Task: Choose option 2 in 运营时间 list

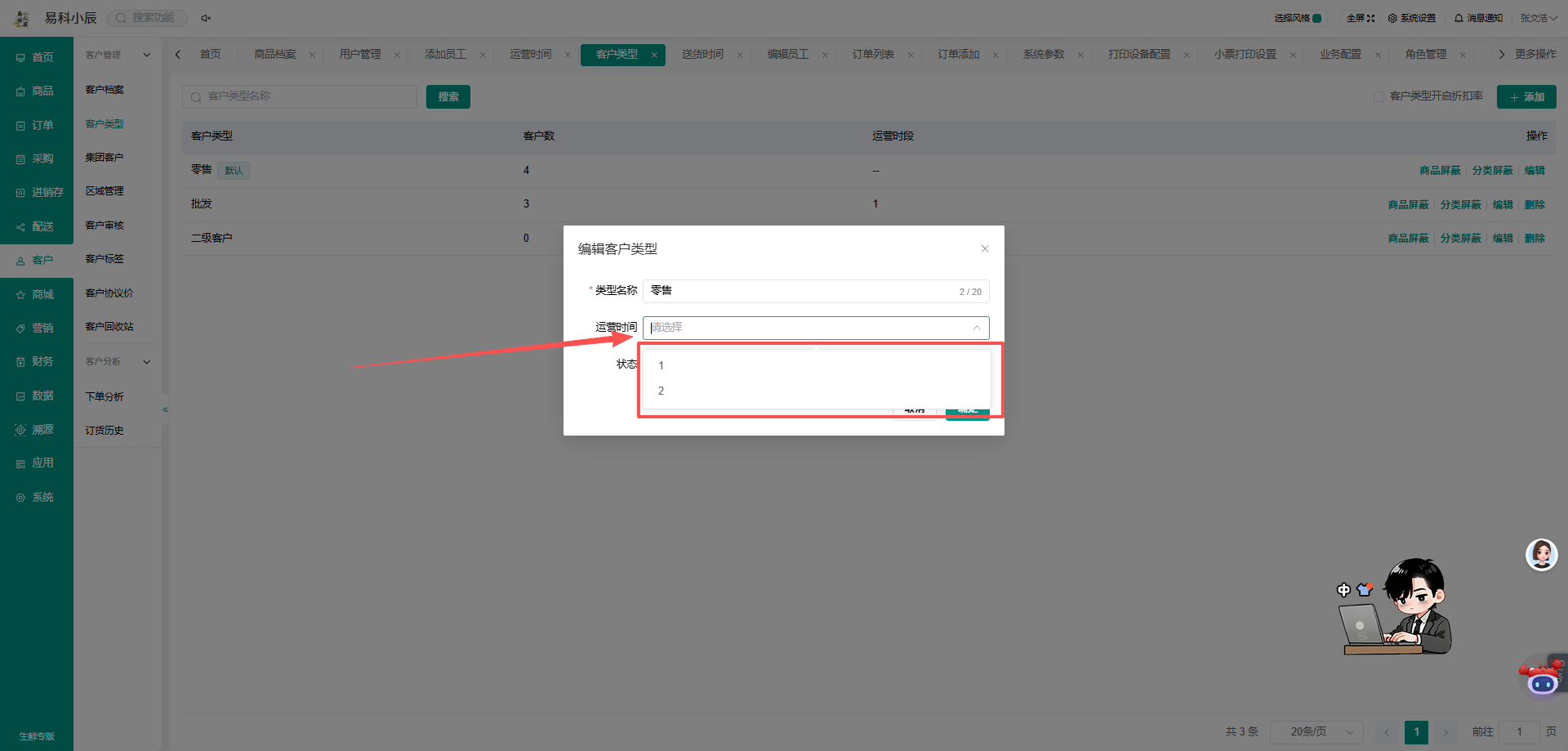Action: (816, 391)
